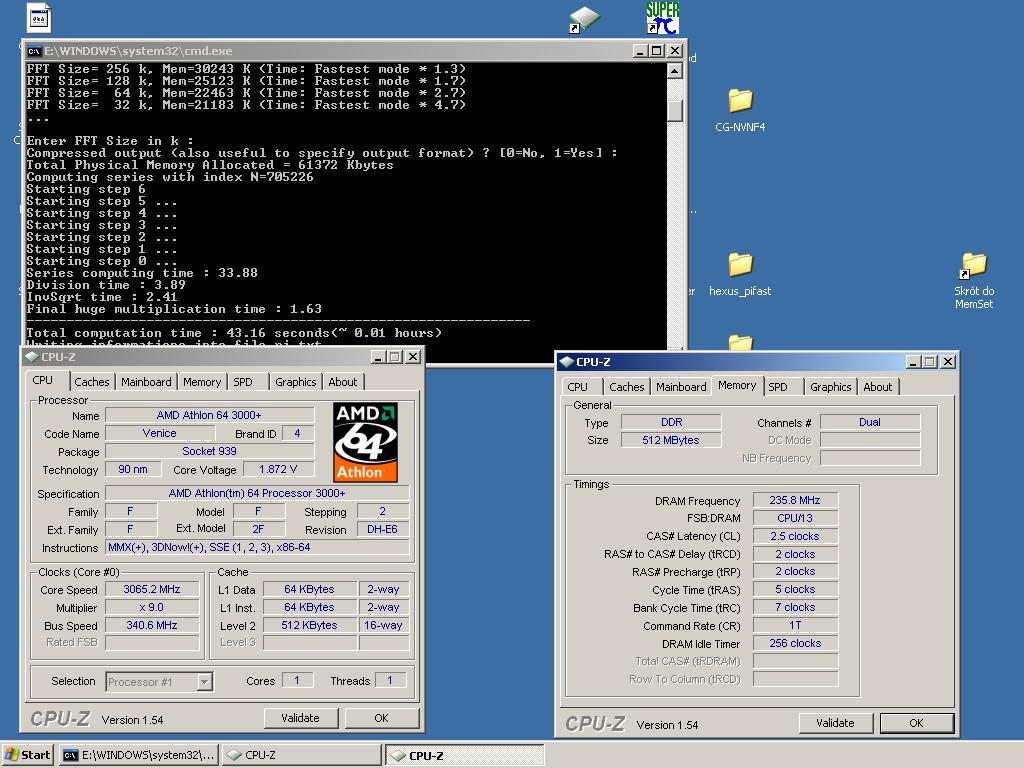Image resolution: width=1024 pixels, height=768 pixels.
Task: Open the About tab in left CPU-Z
Action: [x=343, y=382]
